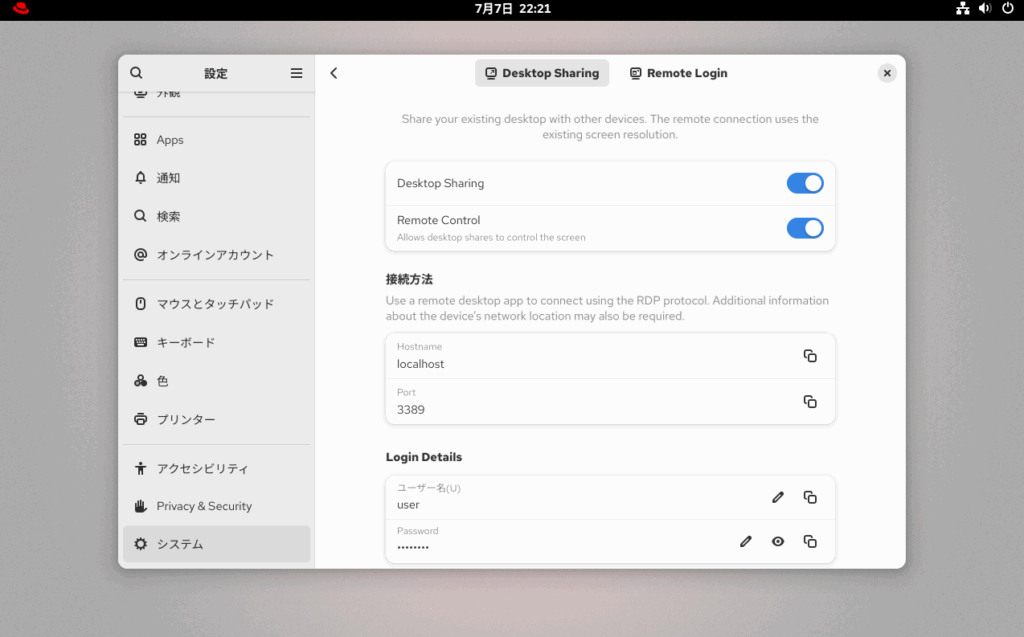Image resolution: width=1024 pixels, height=637 pixels.
Task: Open the settings hamburger menu
Action: pyautogui.click(x=296, y=73)
